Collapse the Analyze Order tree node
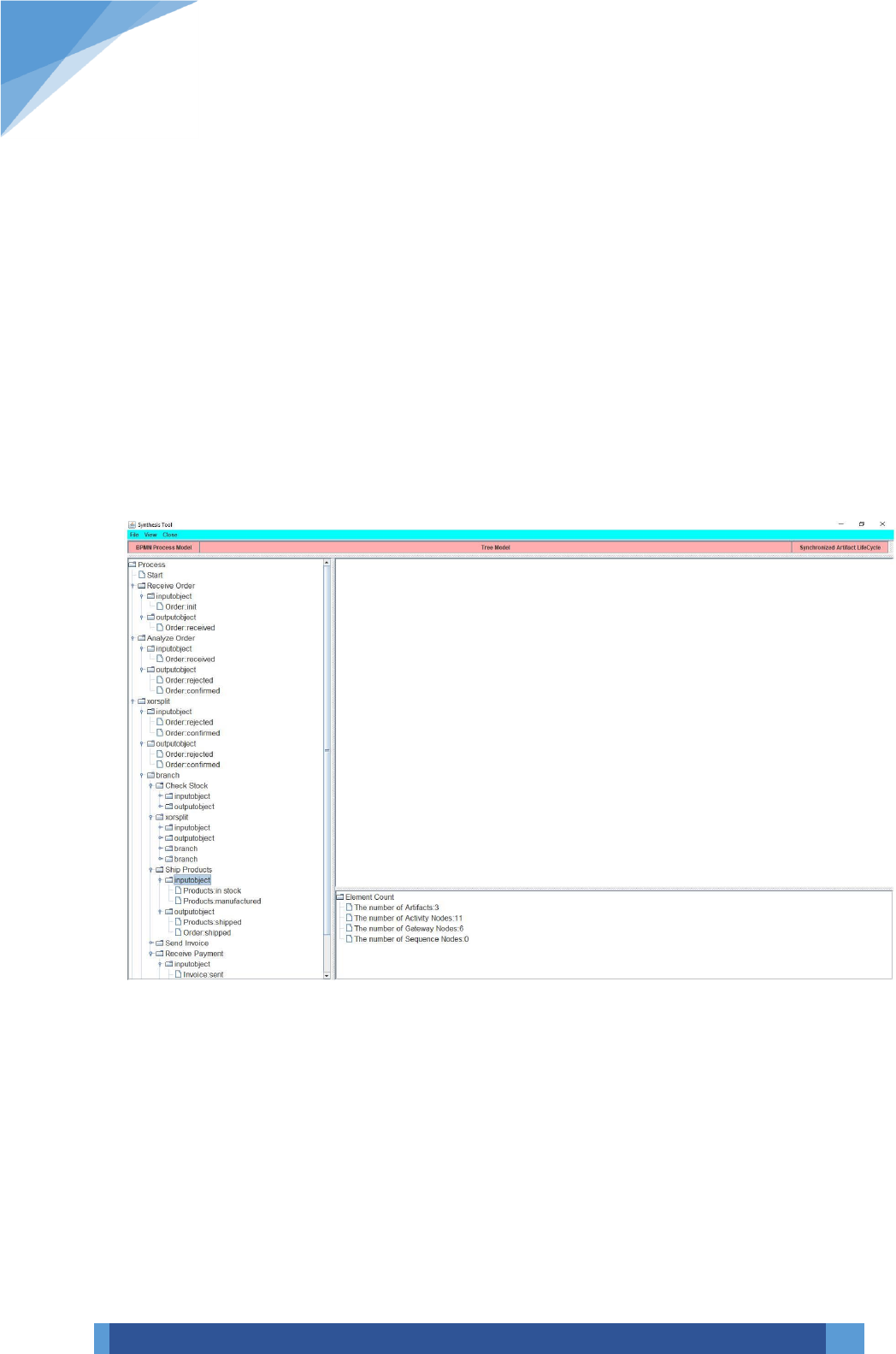The width and height of the screenshot is (896, 1354). [x=133, y=638]
